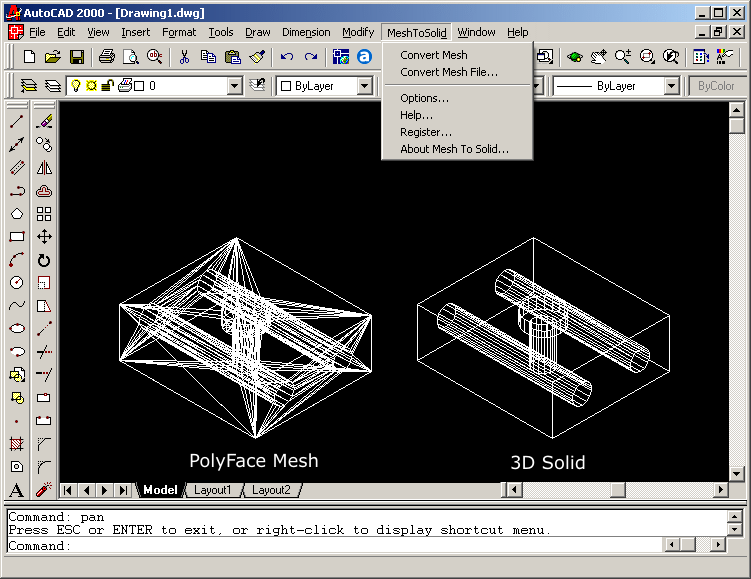Select the Erase tool in Modify toolbar

click(x=44, y=122)
